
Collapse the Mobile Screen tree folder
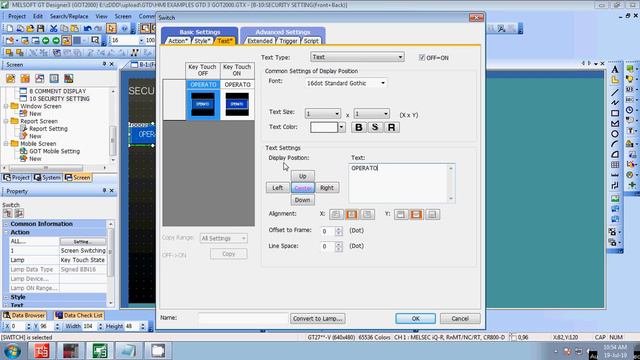pyautogui.click(x=6, y=144)
